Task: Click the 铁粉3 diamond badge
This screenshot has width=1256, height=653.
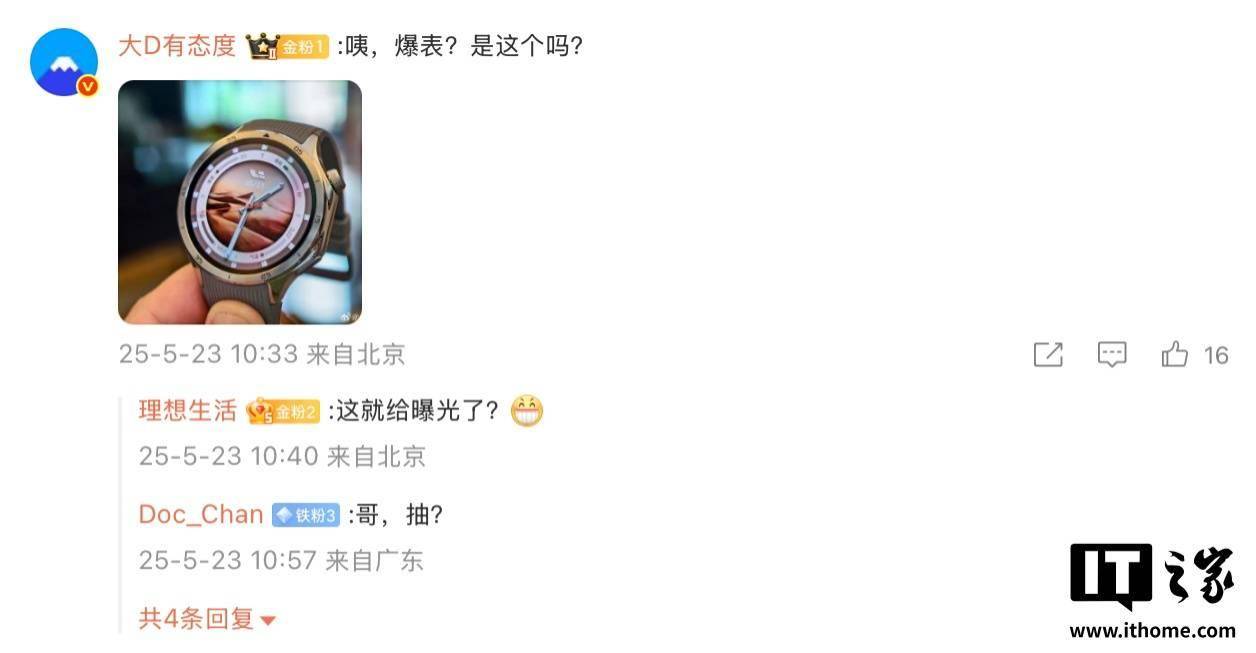Action: pyautogui.click(x=305, y=515)
